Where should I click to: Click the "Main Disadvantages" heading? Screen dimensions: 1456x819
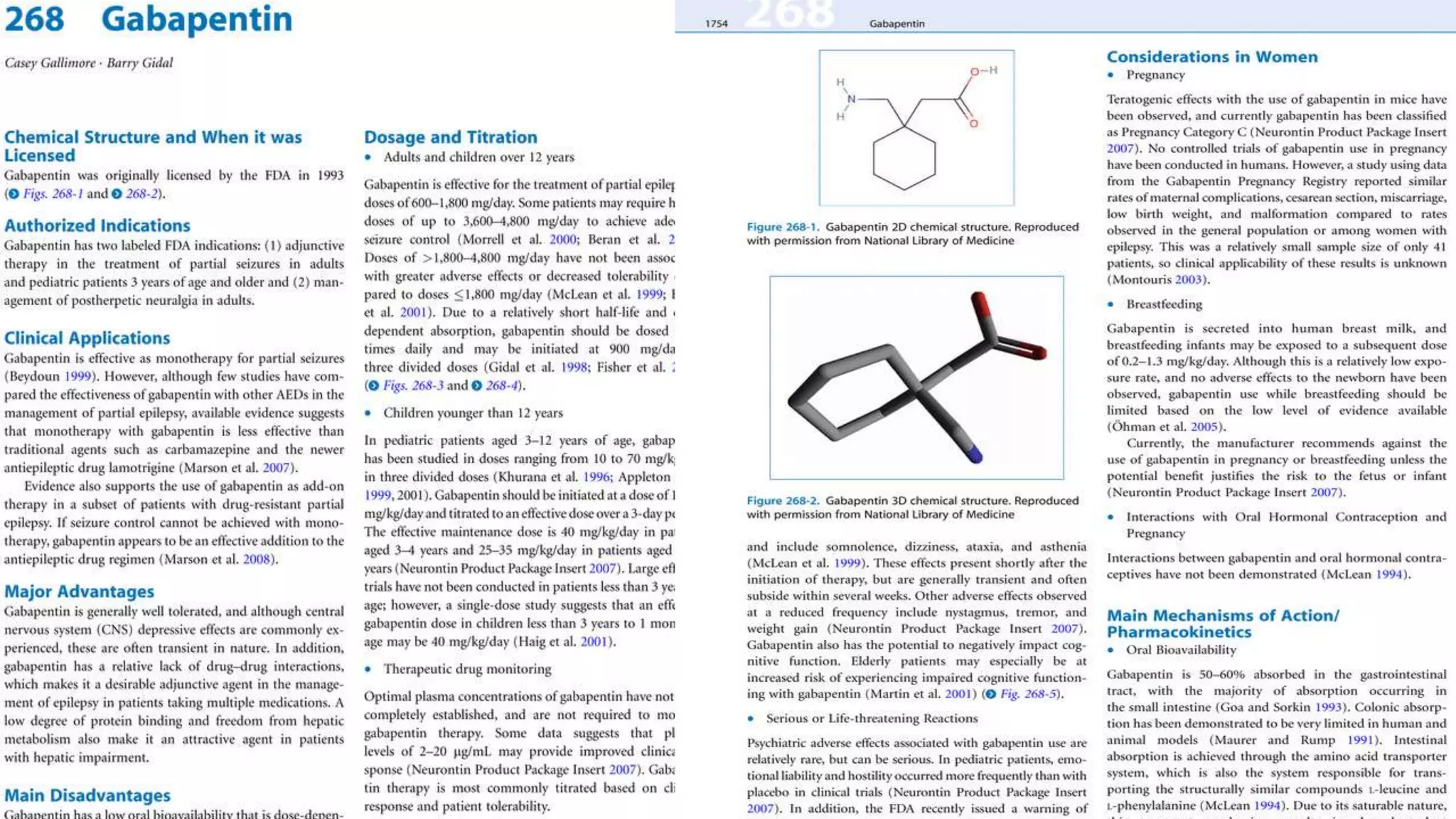click(x=87, y=796)
